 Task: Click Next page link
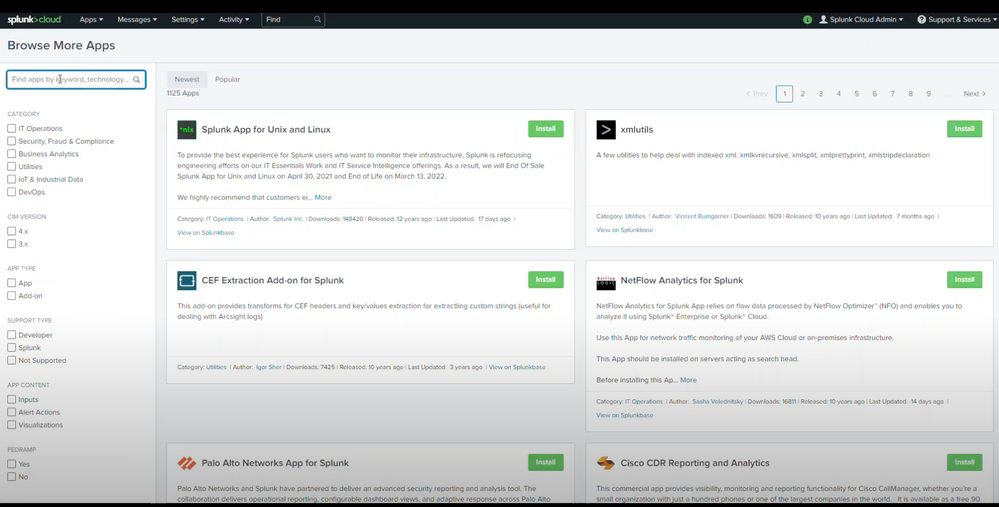tap(975, 94)
